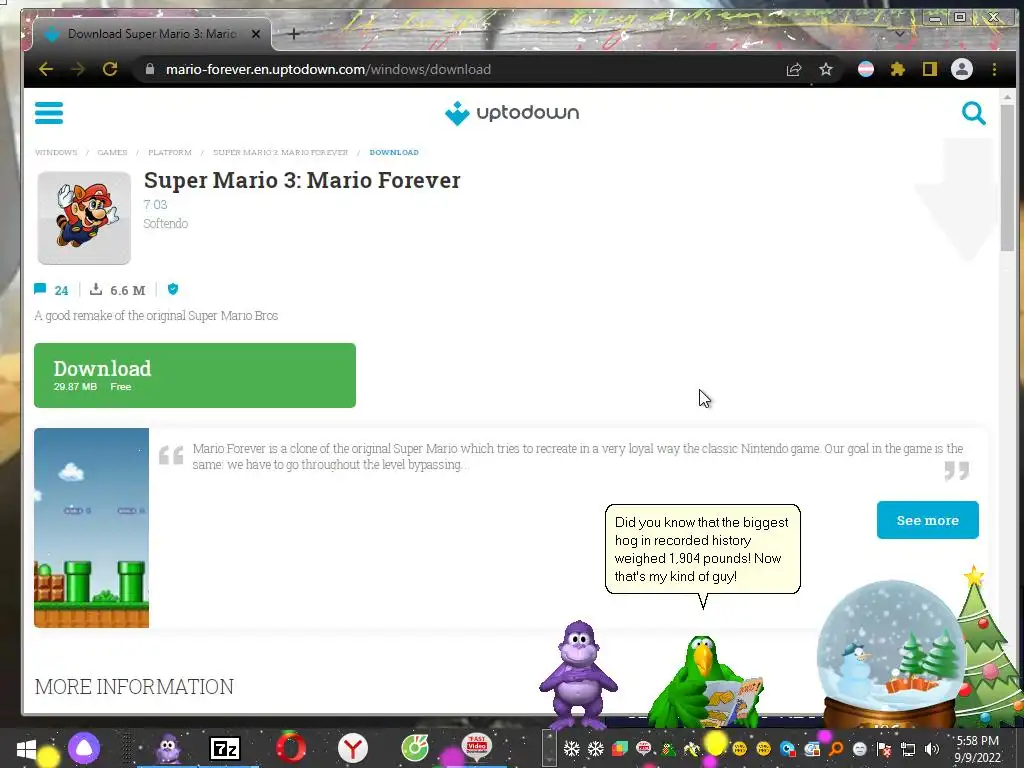1024x768 pixels.
Task: Open the green Coc Coc taskbar icon
Action: point(415,748)
